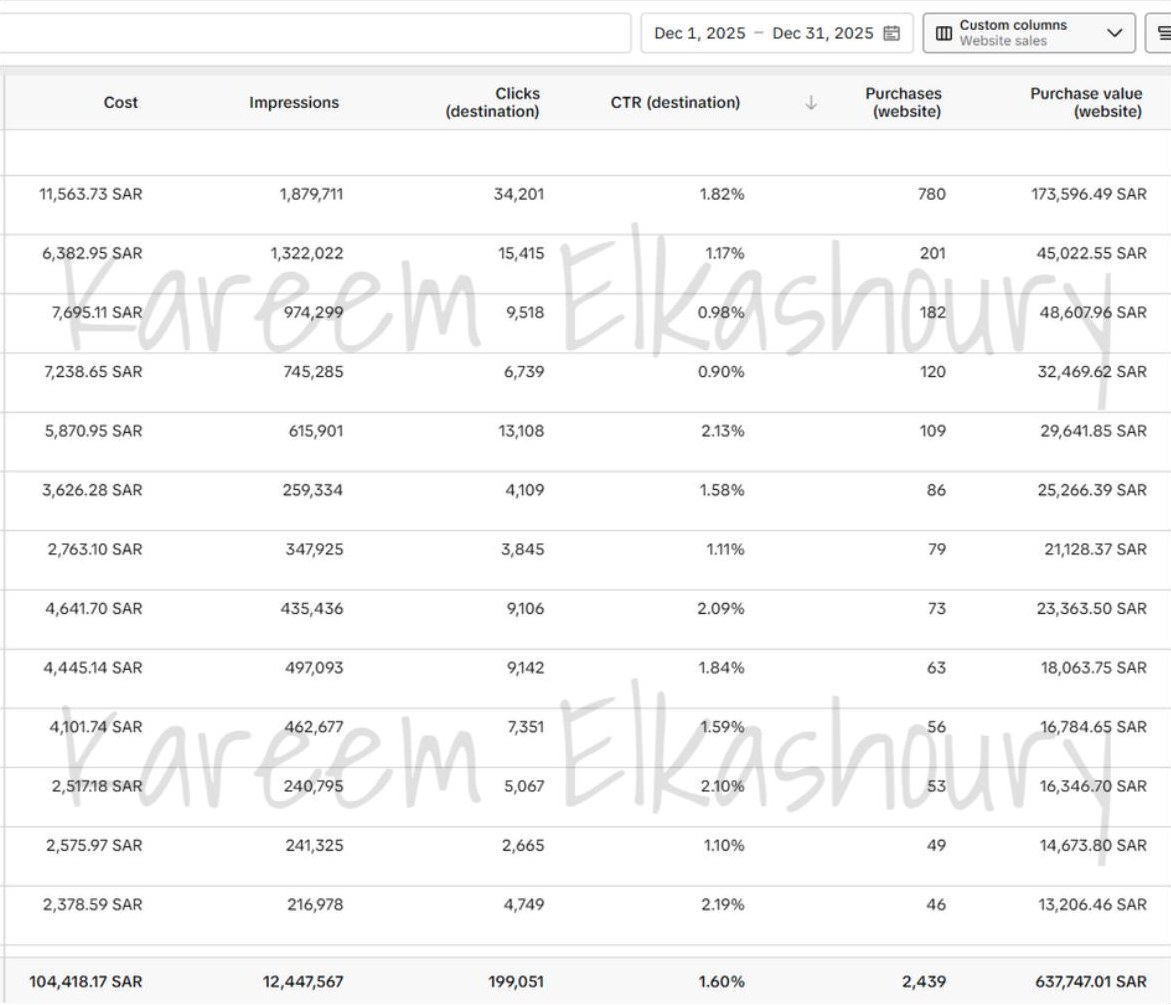Click total purchase value 637,747.01 SAR
1171x1005 pixels.
pyautogui.click(x=1091, y=981)
